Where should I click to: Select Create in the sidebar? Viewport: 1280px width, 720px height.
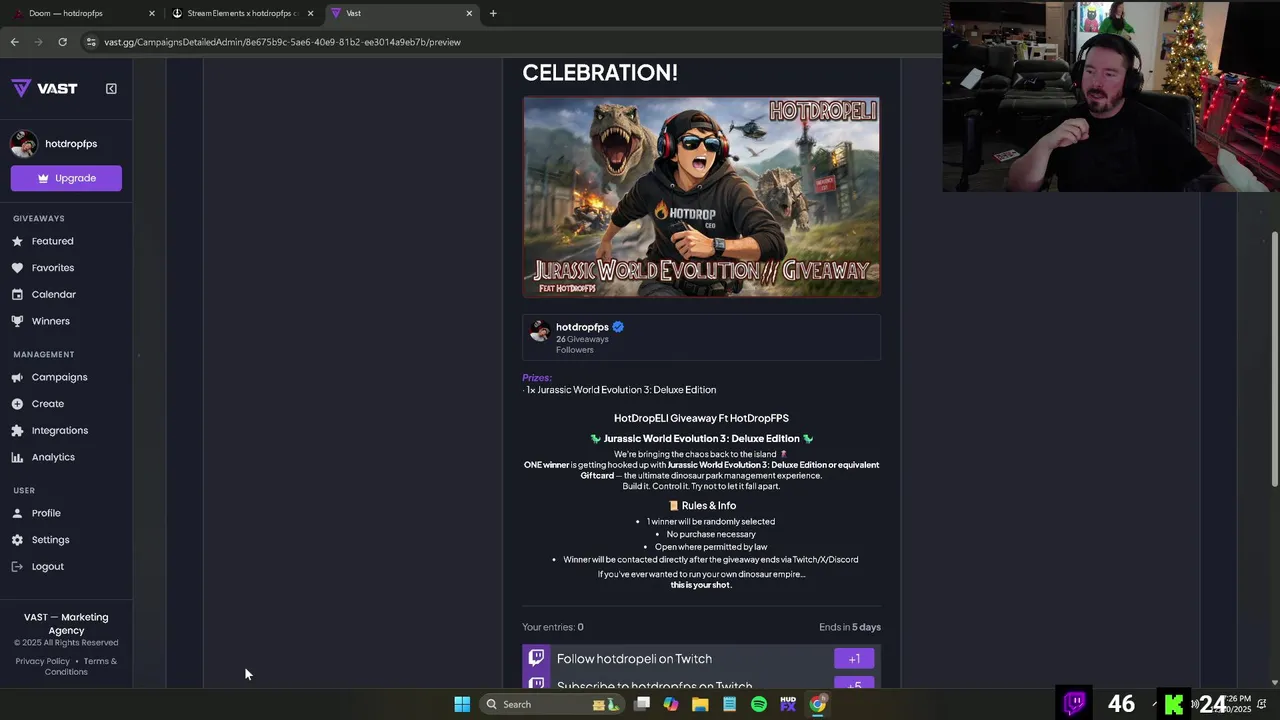point(47,404)
